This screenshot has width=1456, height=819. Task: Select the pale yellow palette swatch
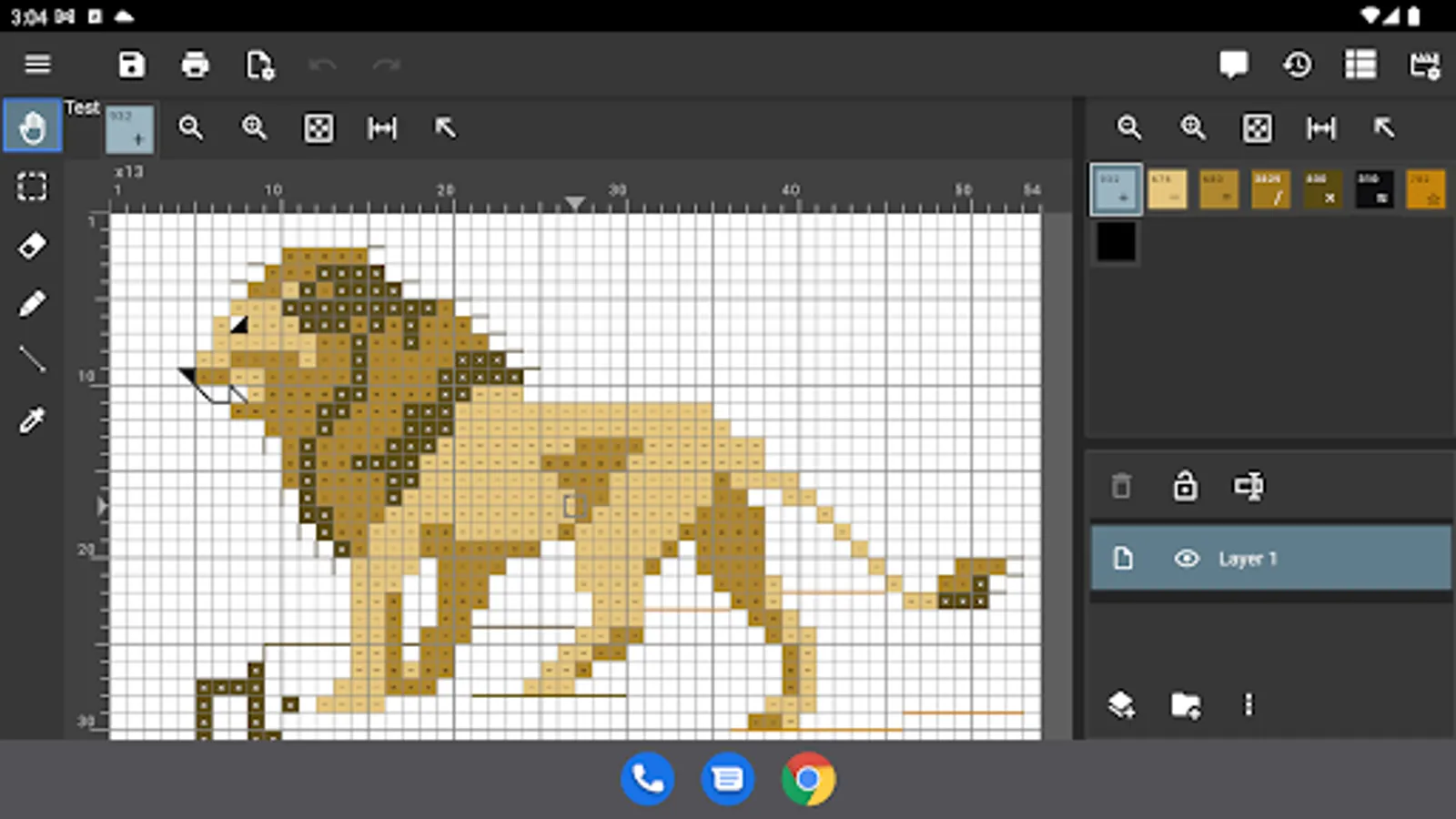(x=1167, y=189)
